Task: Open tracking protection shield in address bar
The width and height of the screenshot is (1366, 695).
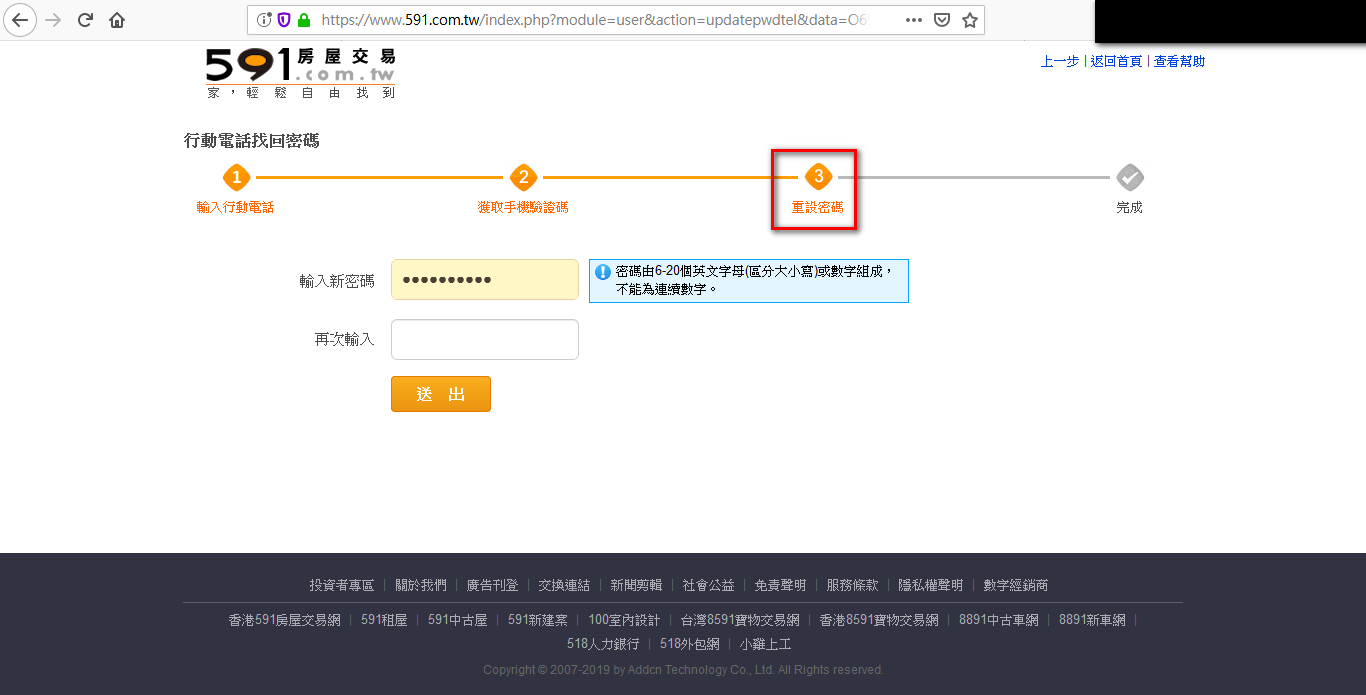Action: click(284, 20)
